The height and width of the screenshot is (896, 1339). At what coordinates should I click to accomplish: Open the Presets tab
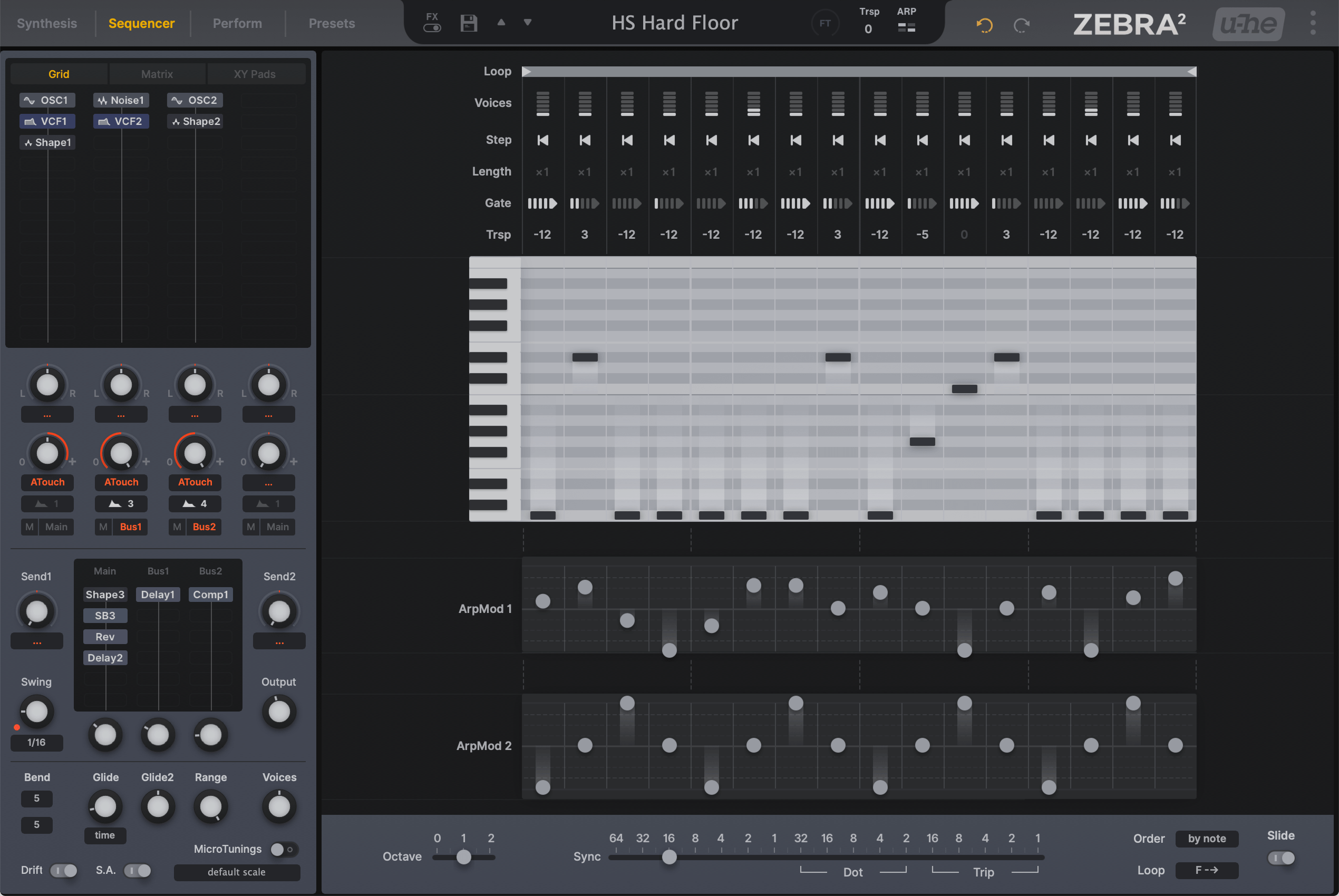pyautogui.click(x=332, y=23)
